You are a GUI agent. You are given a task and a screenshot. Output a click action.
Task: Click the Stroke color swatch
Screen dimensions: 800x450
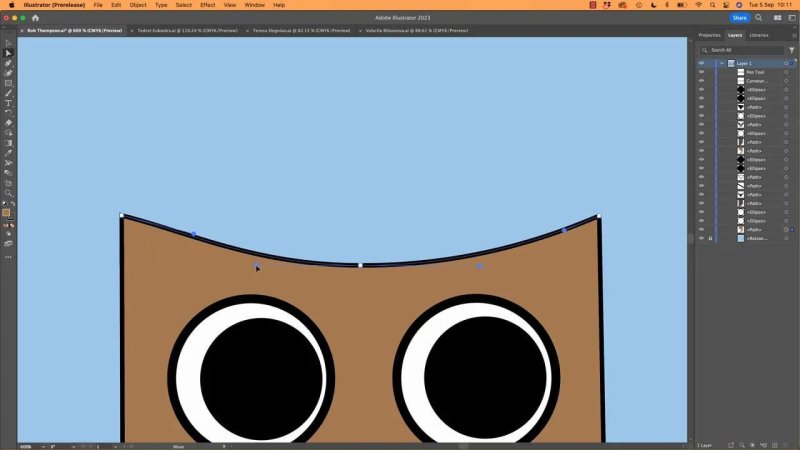(10, 216)
